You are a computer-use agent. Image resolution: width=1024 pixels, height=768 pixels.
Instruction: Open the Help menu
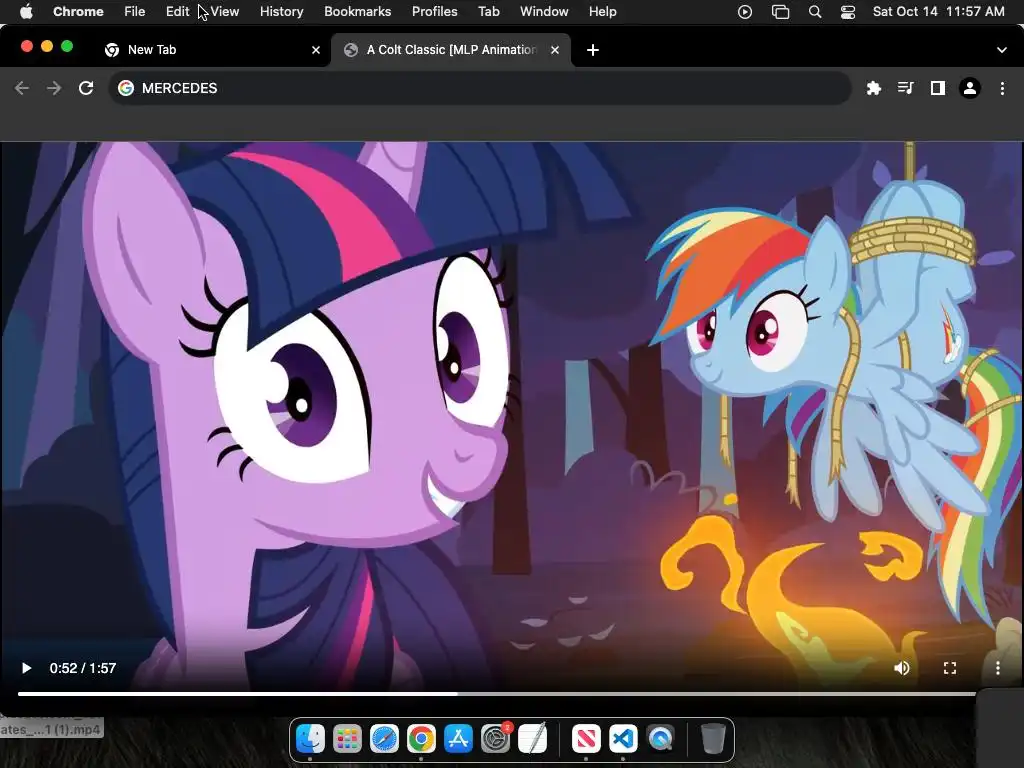[x=602, y=11]
